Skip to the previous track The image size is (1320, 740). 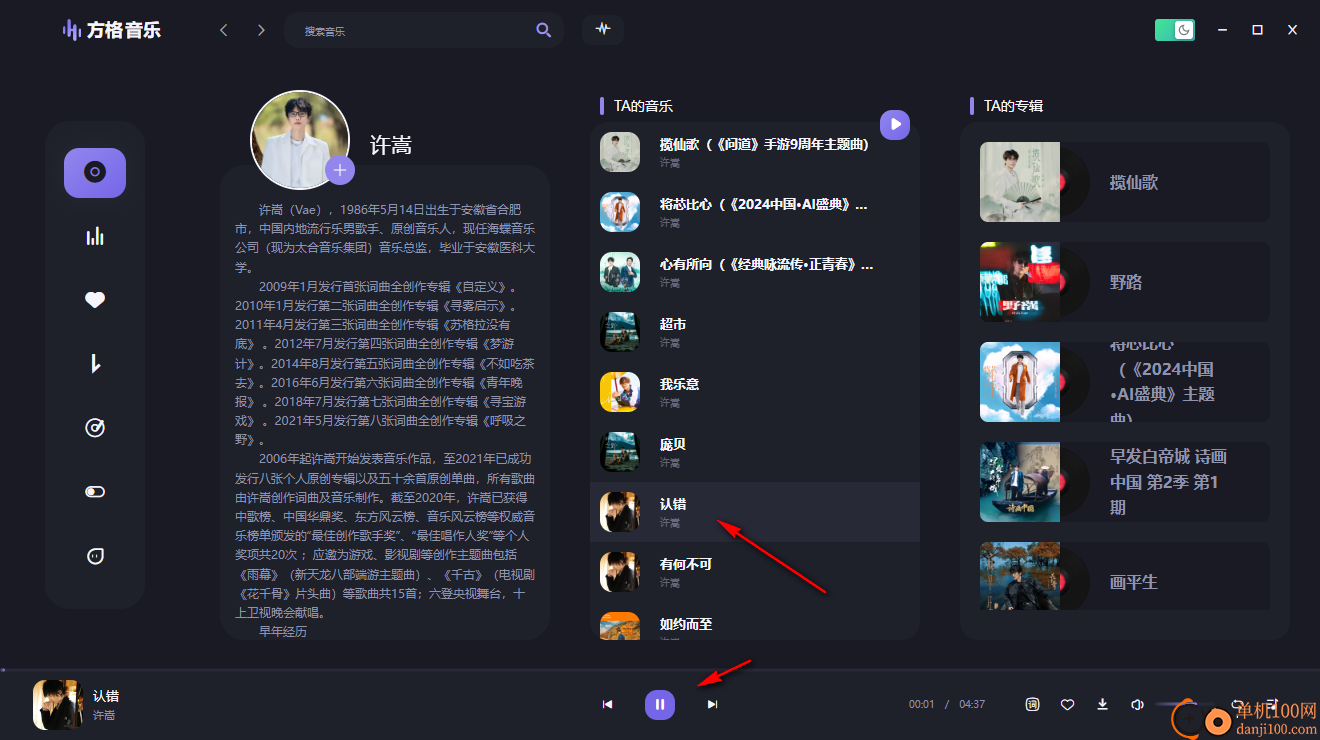(607, 705)
